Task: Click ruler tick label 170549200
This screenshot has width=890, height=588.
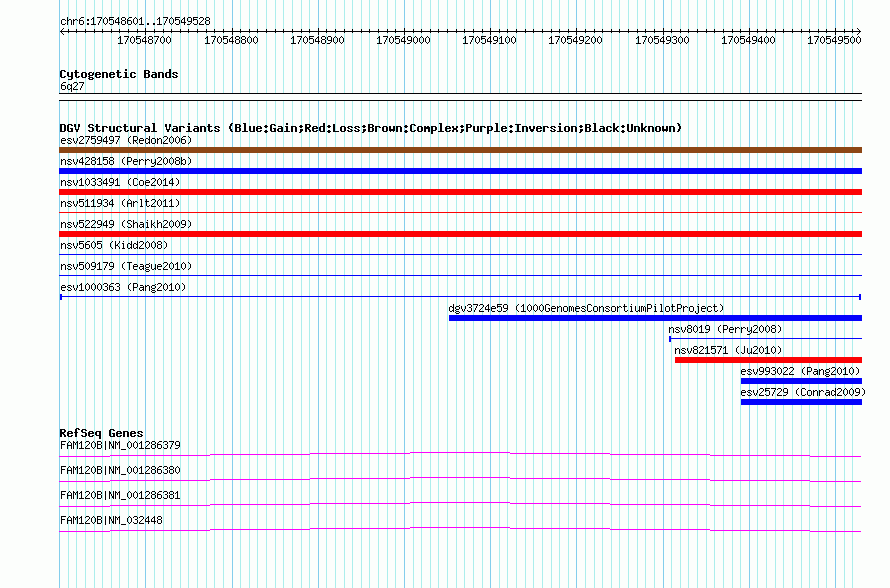Action: [x=576, y=40]
